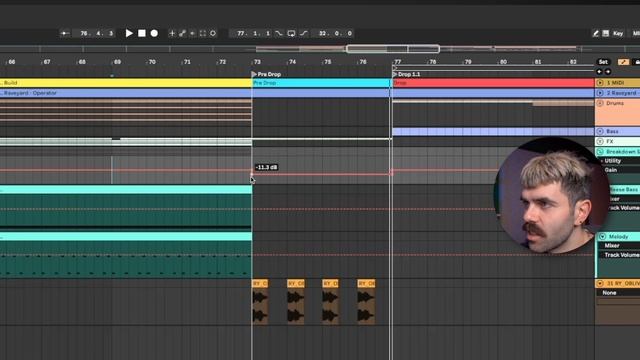640x360 pixels.
Task: Open the Utility device chooser
Action: click(x=620, y=161)
